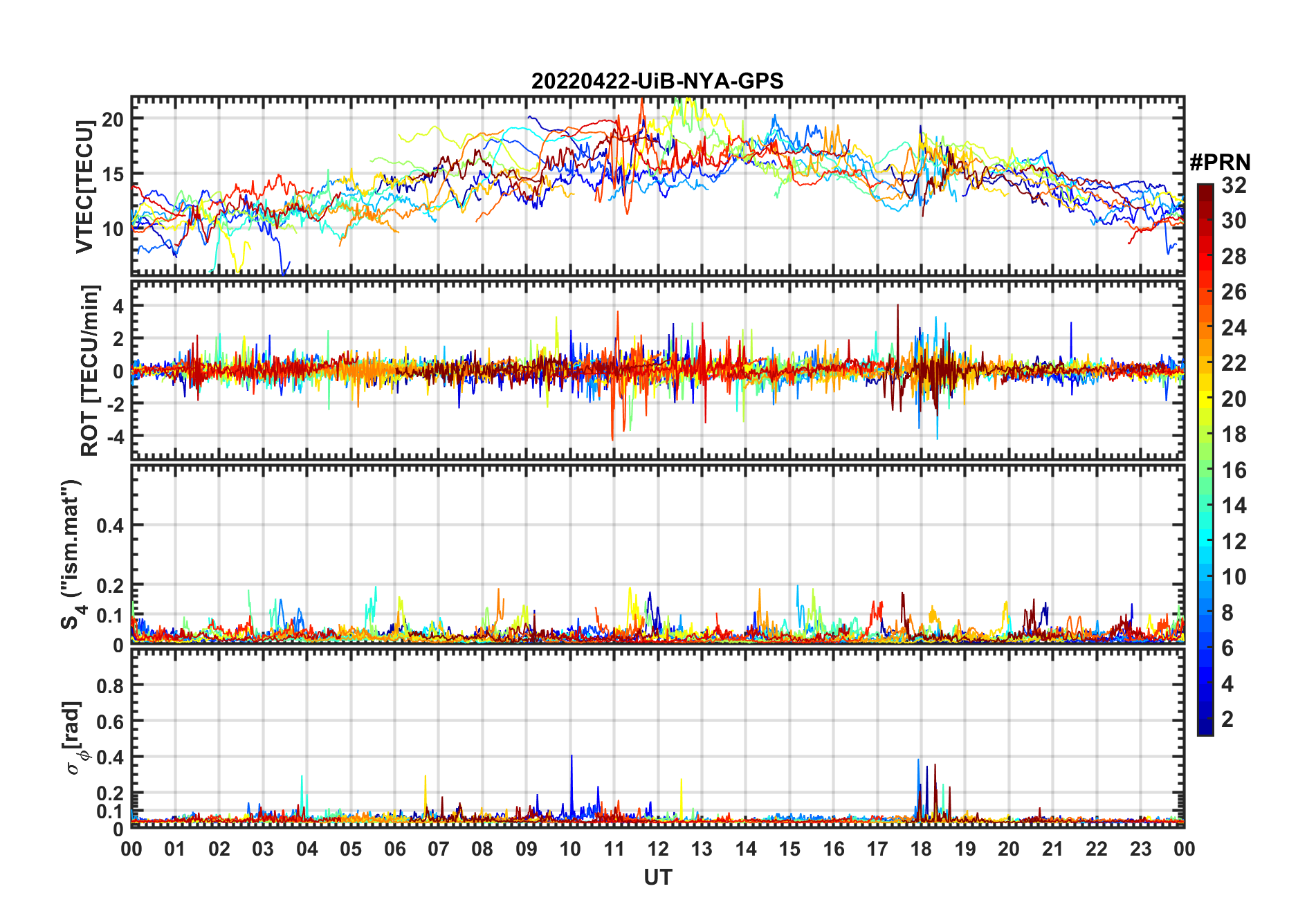Click UT axis tick label 05
This screenshot has height=920, width=1316.
tap(351, 849)
